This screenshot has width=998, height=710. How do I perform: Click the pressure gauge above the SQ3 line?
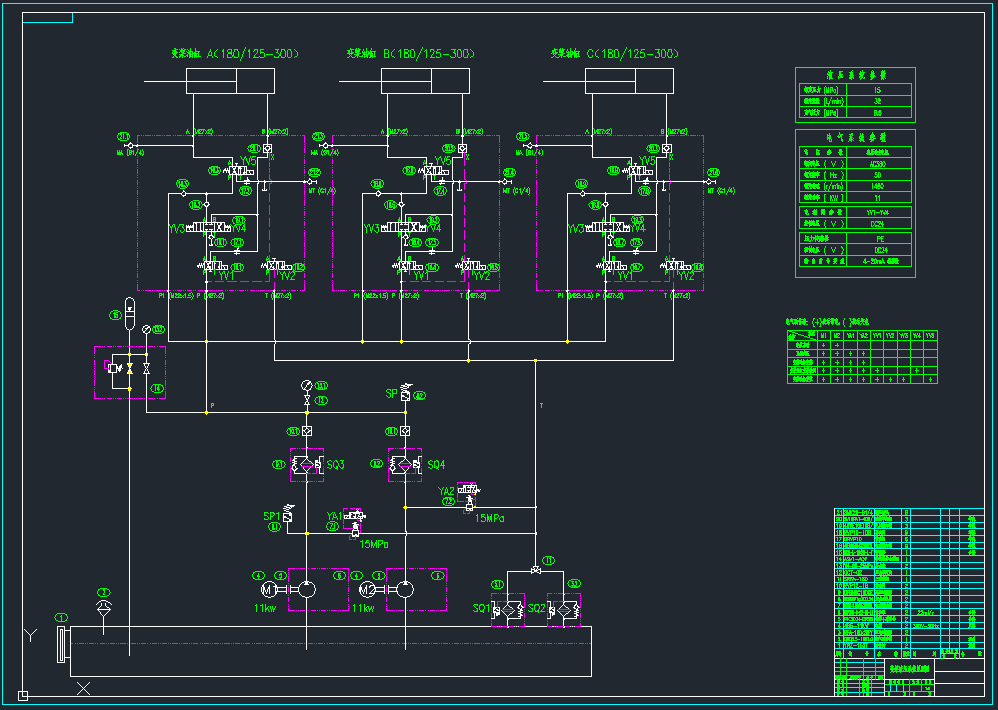click(x=307, y=386)
